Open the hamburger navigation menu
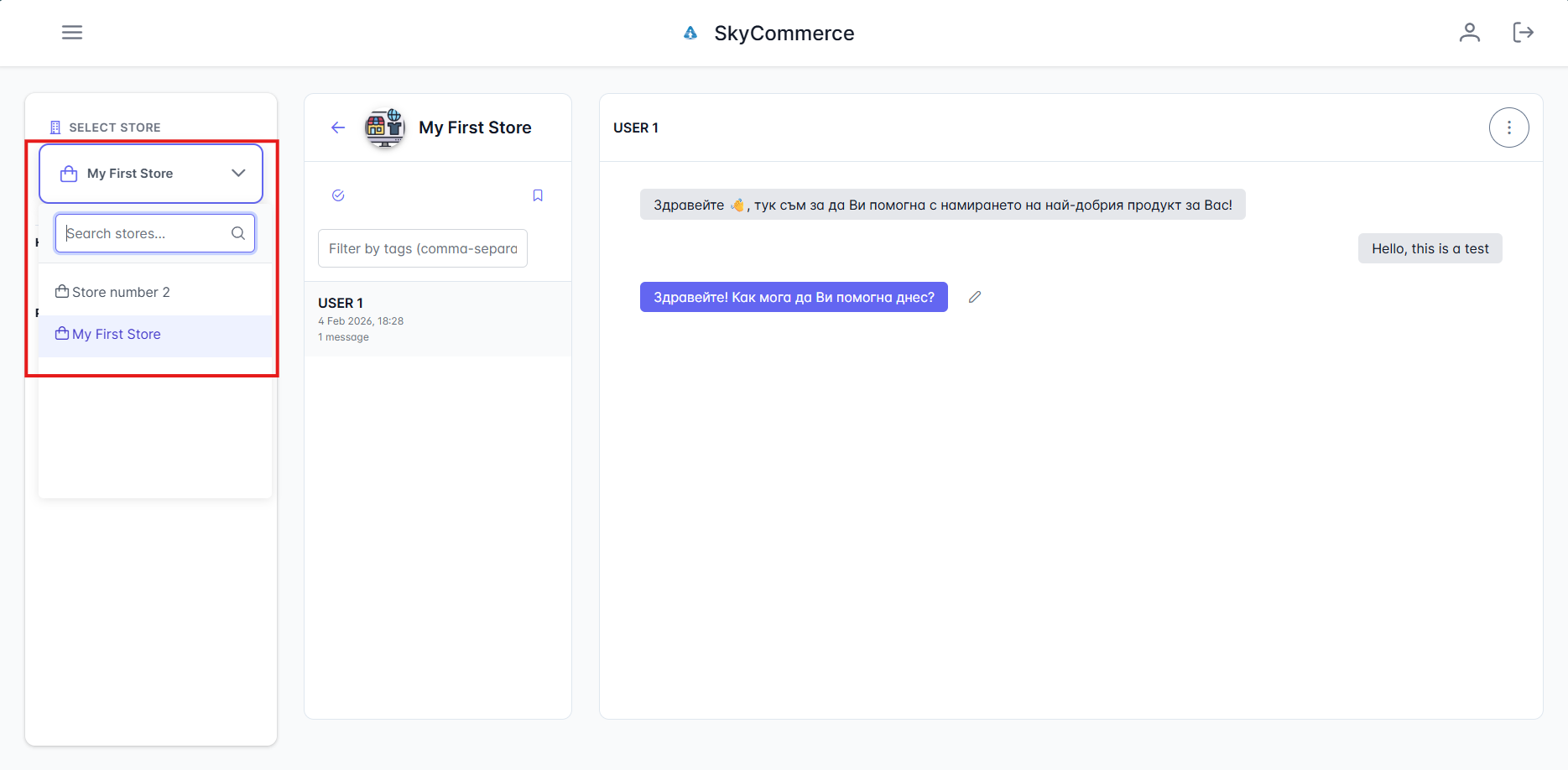This screenshot has width=1568, height=770. pos(72,33)
